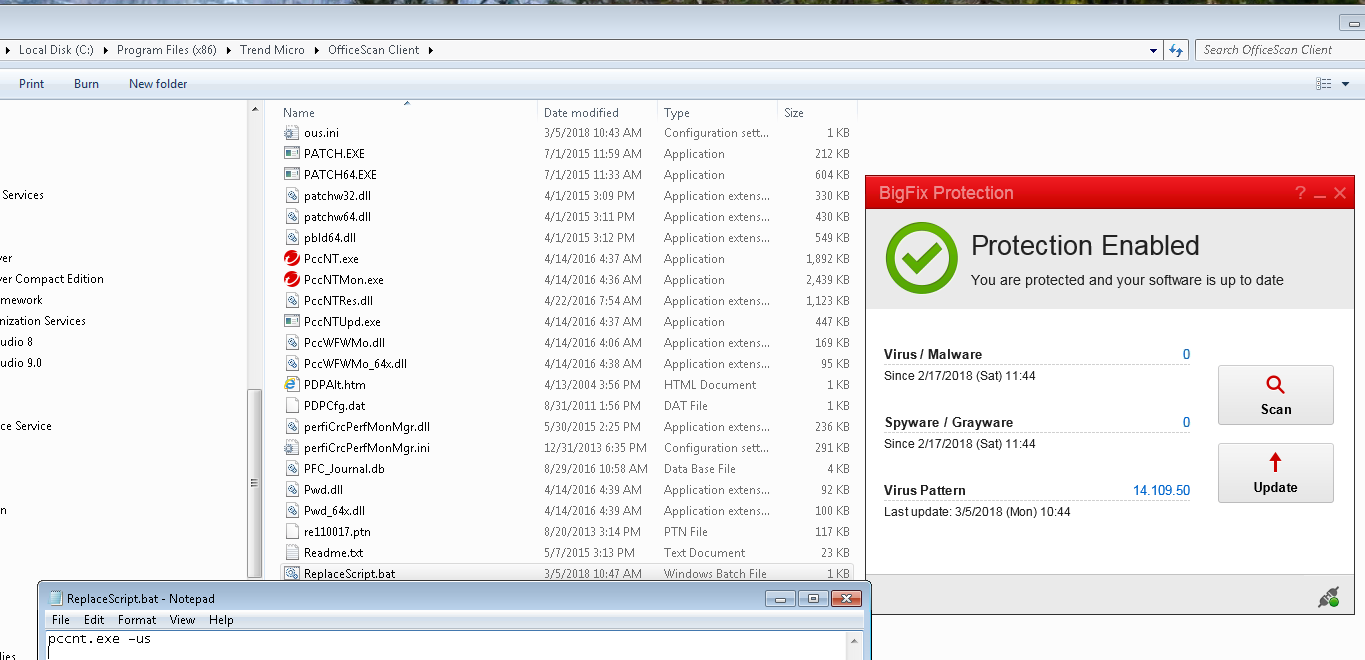Screen dimensions: 1365x660
Task: Expand chevron after Local Disk (C:) breadcrumb
Action: click(x=104, y=50)
